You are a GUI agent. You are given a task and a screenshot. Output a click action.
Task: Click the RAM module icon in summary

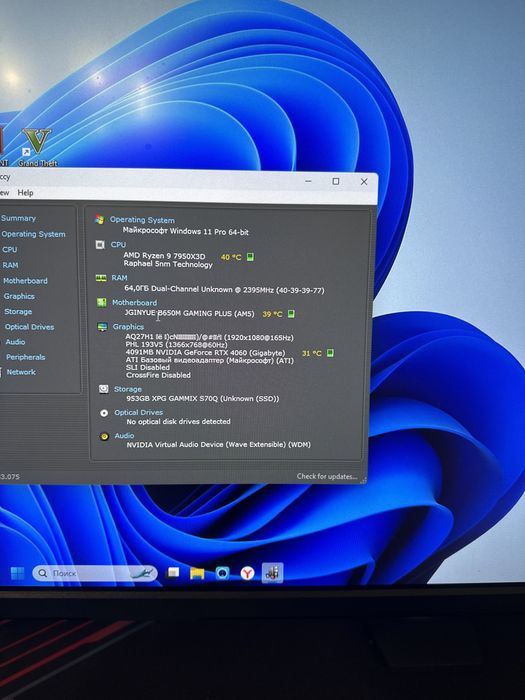point(101,278)
